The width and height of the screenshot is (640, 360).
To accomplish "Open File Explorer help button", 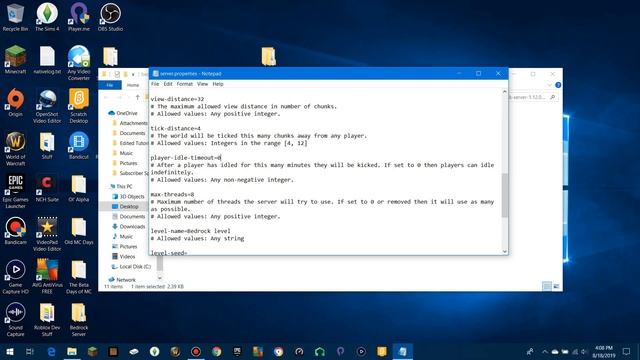I will tap(558, 85).
